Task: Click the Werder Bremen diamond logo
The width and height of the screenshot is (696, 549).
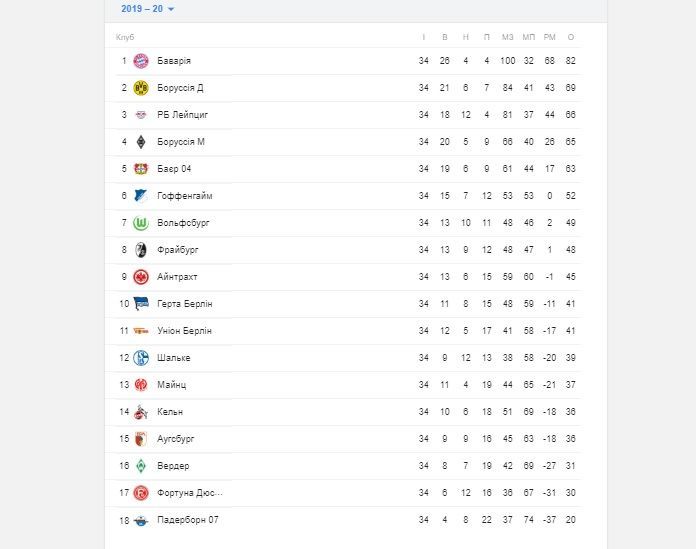Action: point(141,466)
